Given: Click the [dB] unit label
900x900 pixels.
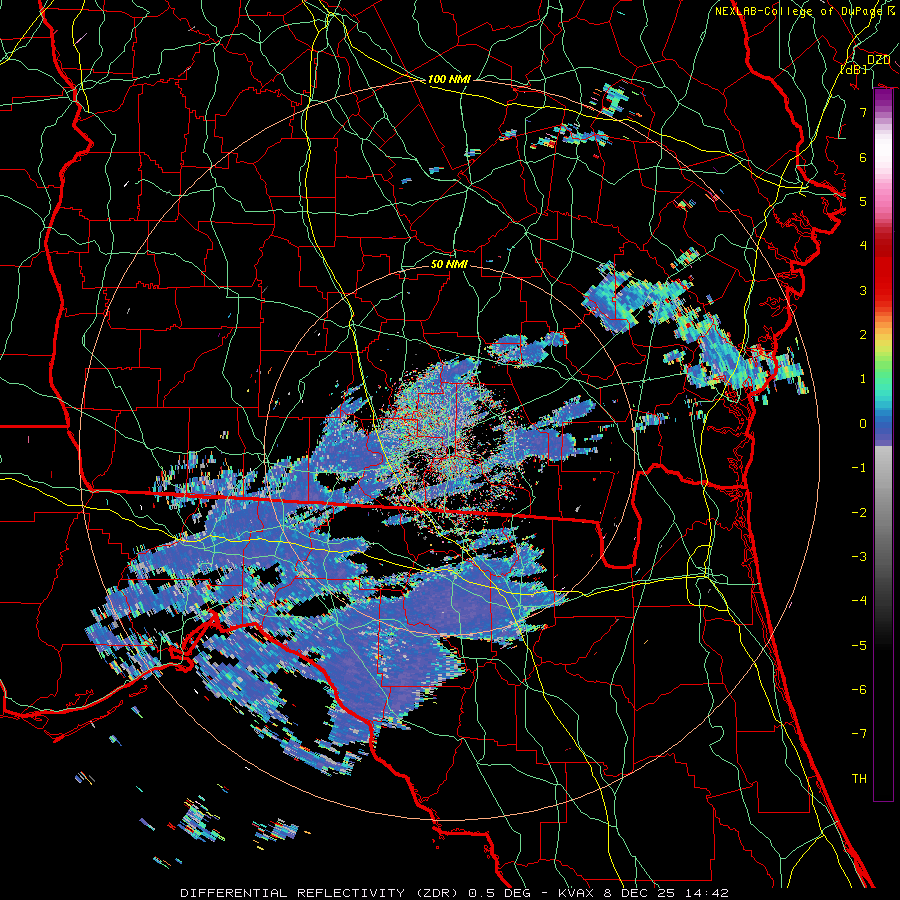Looking at the screenshot, I should tap(854, 69).
